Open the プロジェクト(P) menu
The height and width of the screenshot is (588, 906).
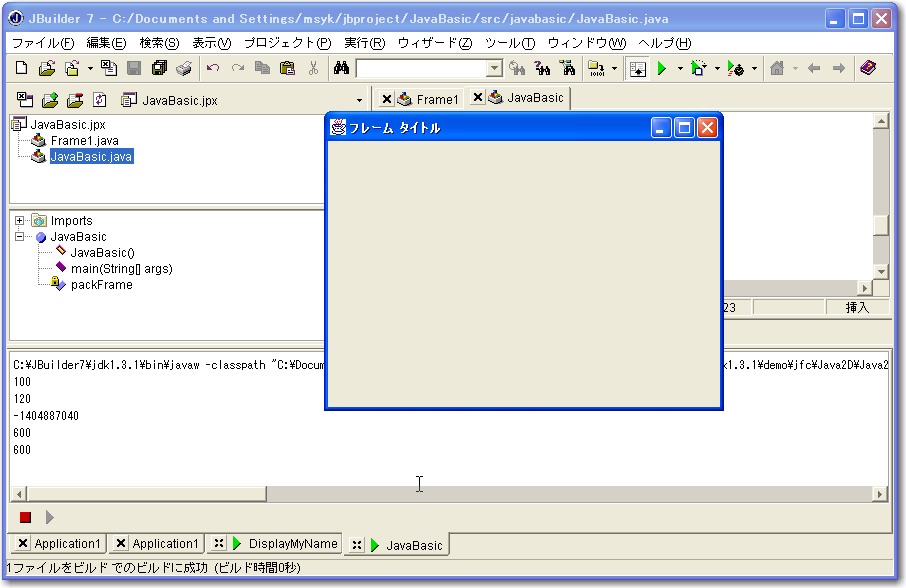(x=287, y=43)
